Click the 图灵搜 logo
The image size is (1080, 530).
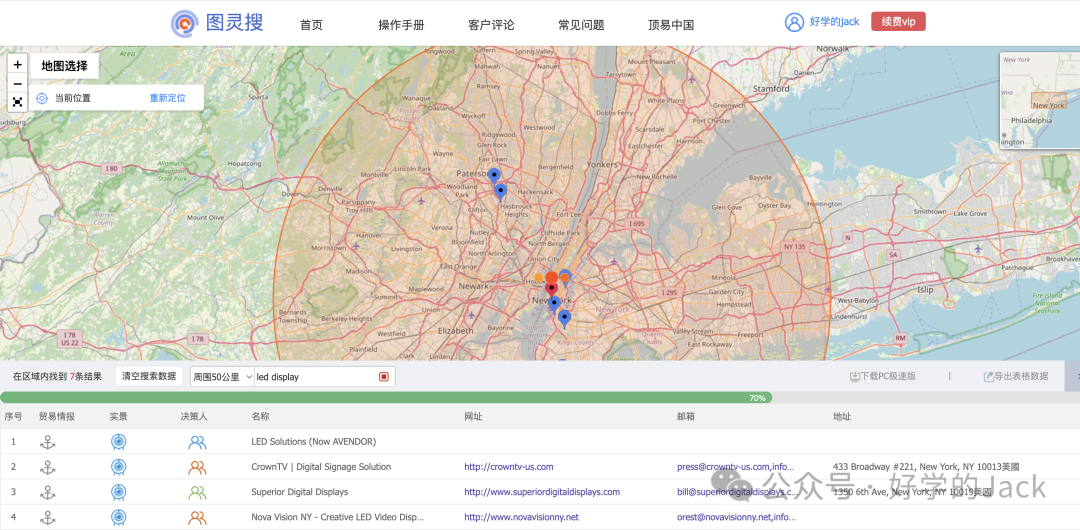[218, 23]
